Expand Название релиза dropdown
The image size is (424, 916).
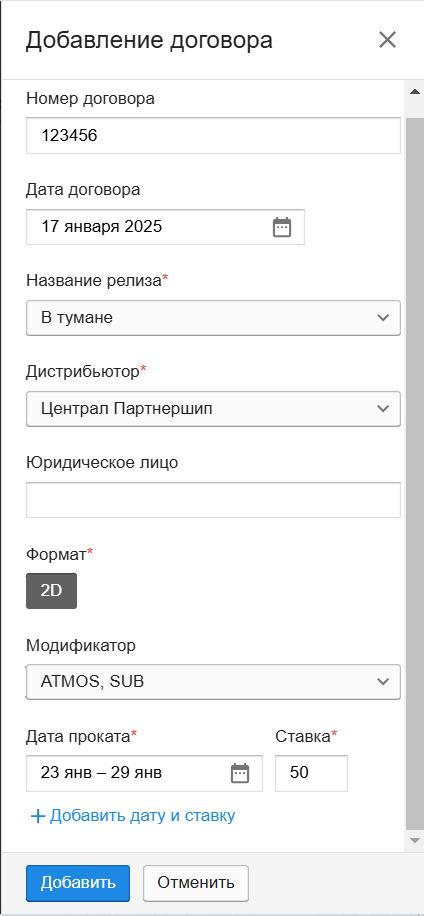pyautogui.click(x=213, y=318)
